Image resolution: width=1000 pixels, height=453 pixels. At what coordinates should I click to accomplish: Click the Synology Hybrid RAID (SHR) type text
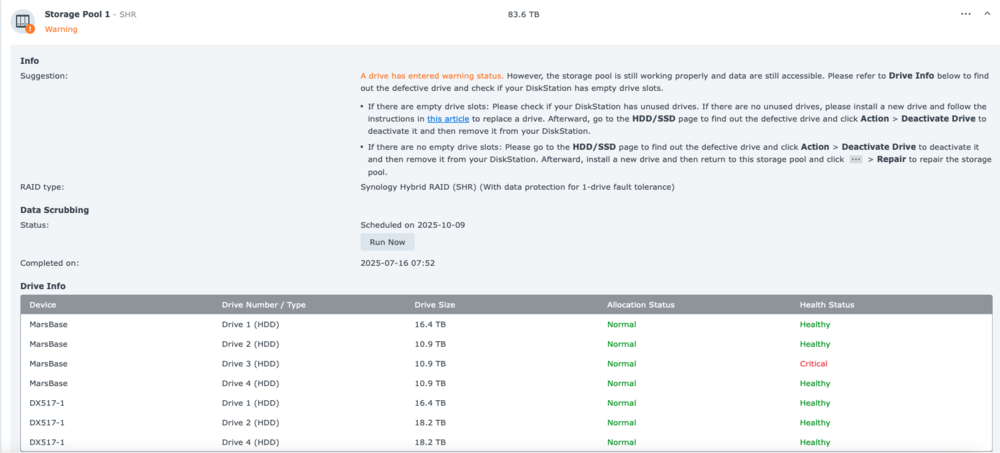[517, 187]
